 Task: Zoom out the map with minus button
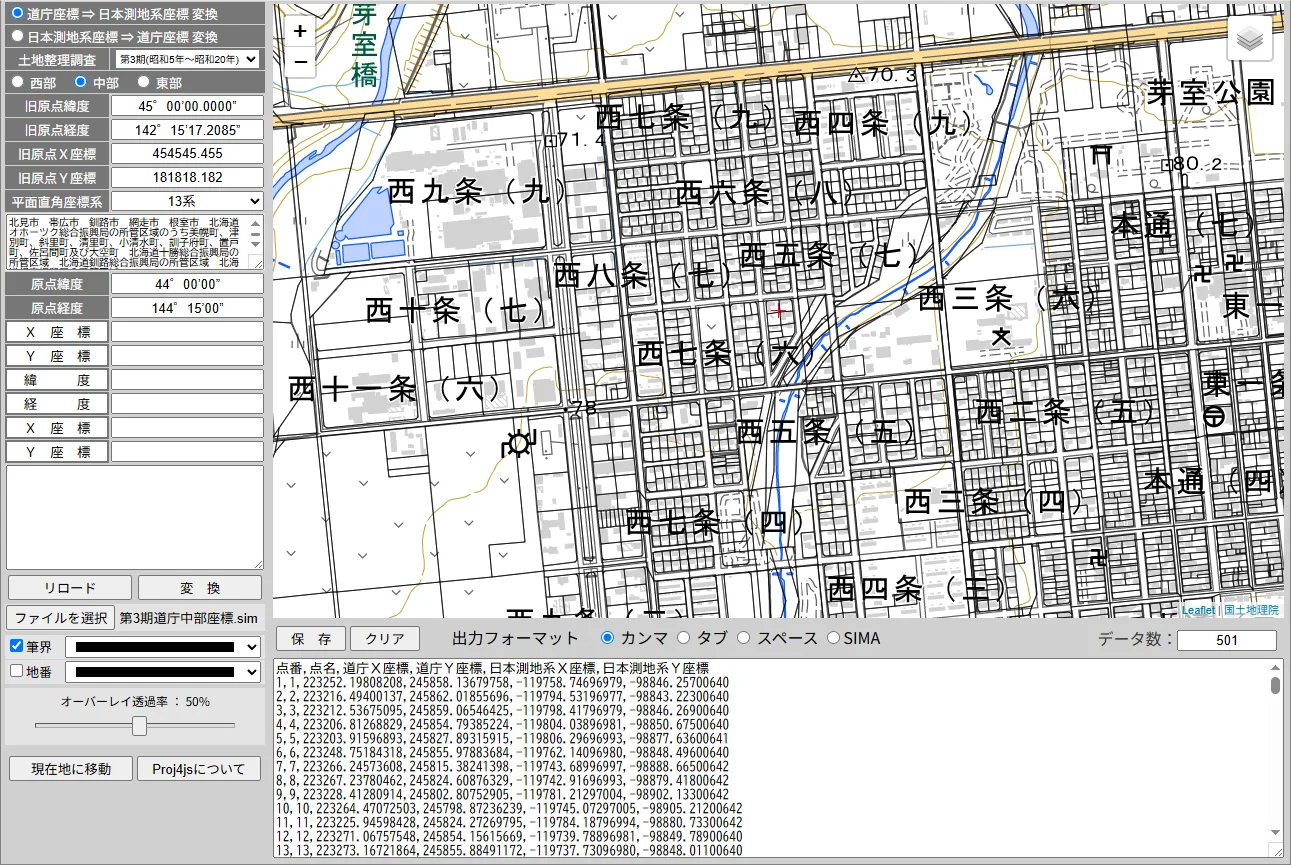[300, 64]
